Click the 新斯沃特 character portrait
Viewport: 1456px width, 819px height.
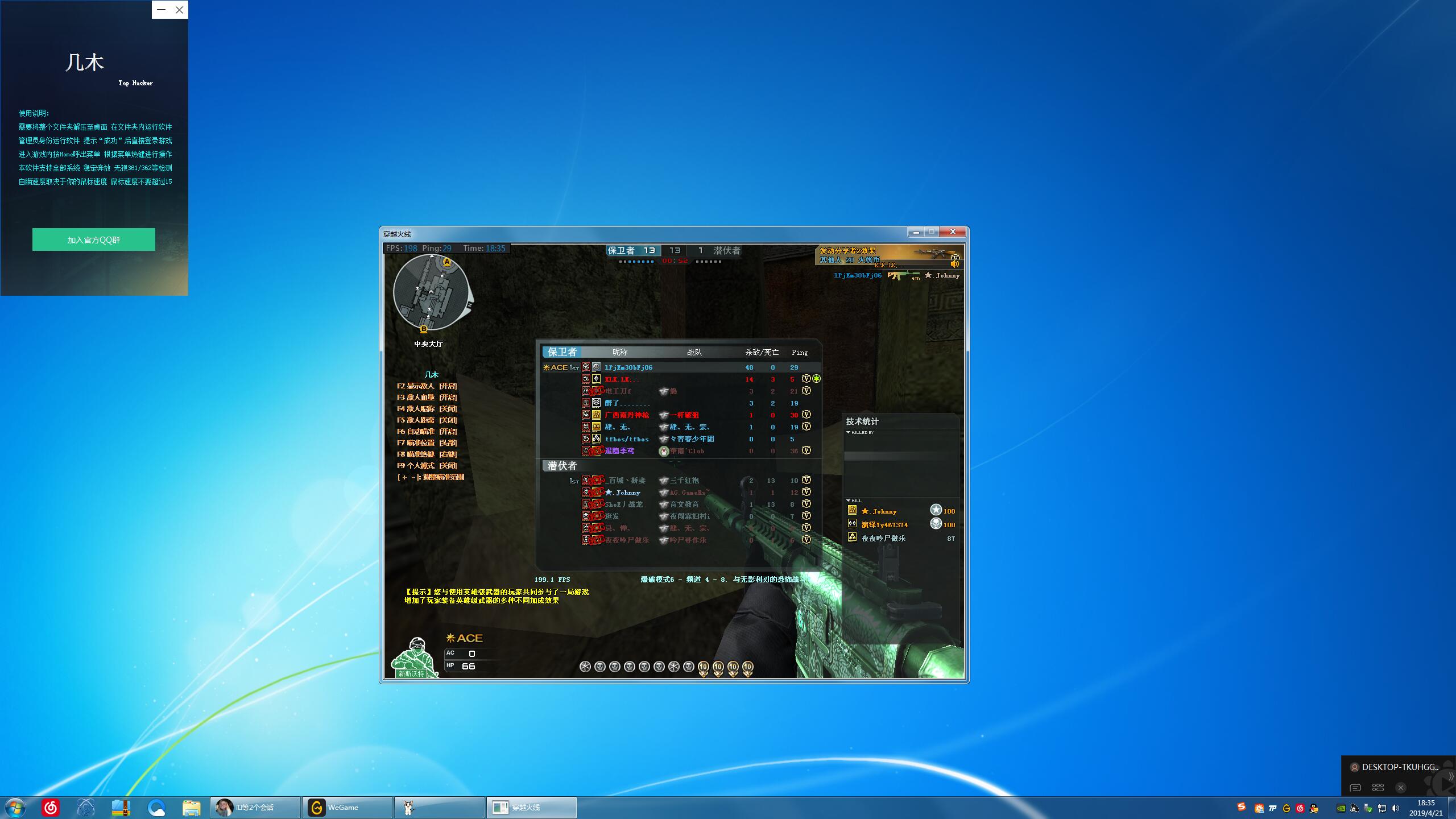point(414,657)
